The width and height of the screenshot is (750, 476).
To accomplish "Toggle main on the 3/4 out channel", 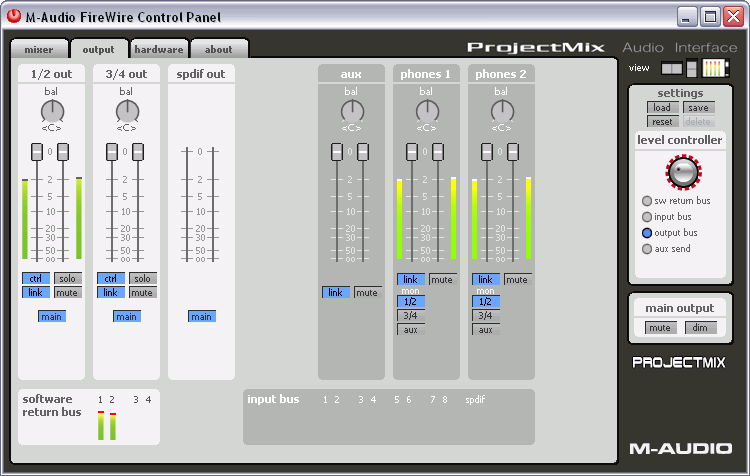I will tap(127, 316).
